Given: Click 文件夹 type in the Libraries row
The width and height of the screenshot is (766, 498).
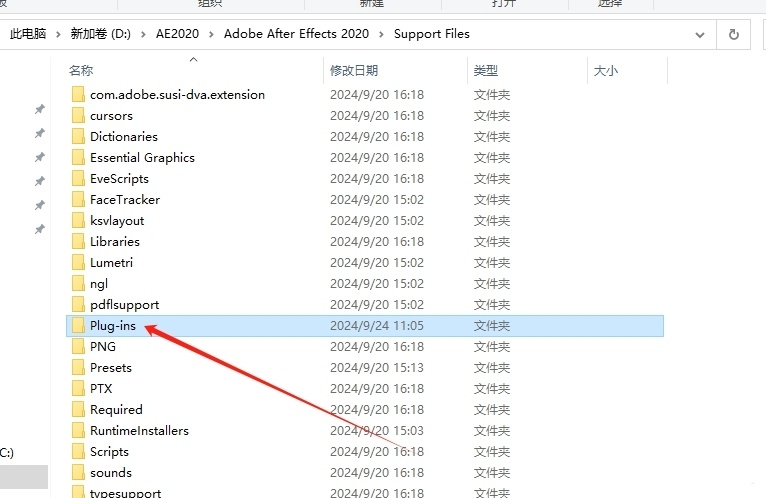Looking at the screenshot, I should coord(491,241).
